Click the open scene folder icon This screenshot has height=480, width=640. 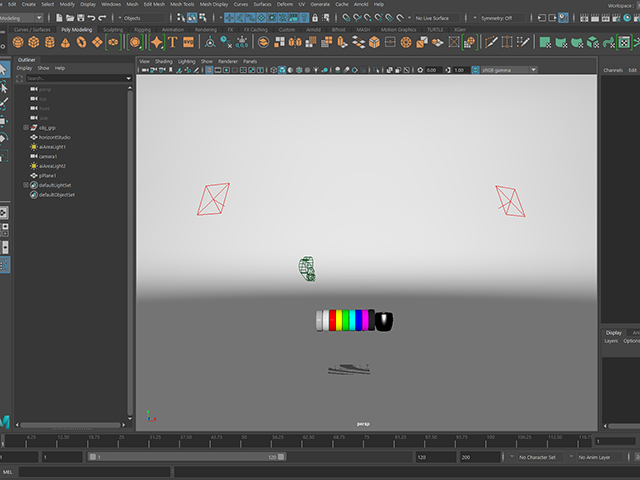click(70, 18)
